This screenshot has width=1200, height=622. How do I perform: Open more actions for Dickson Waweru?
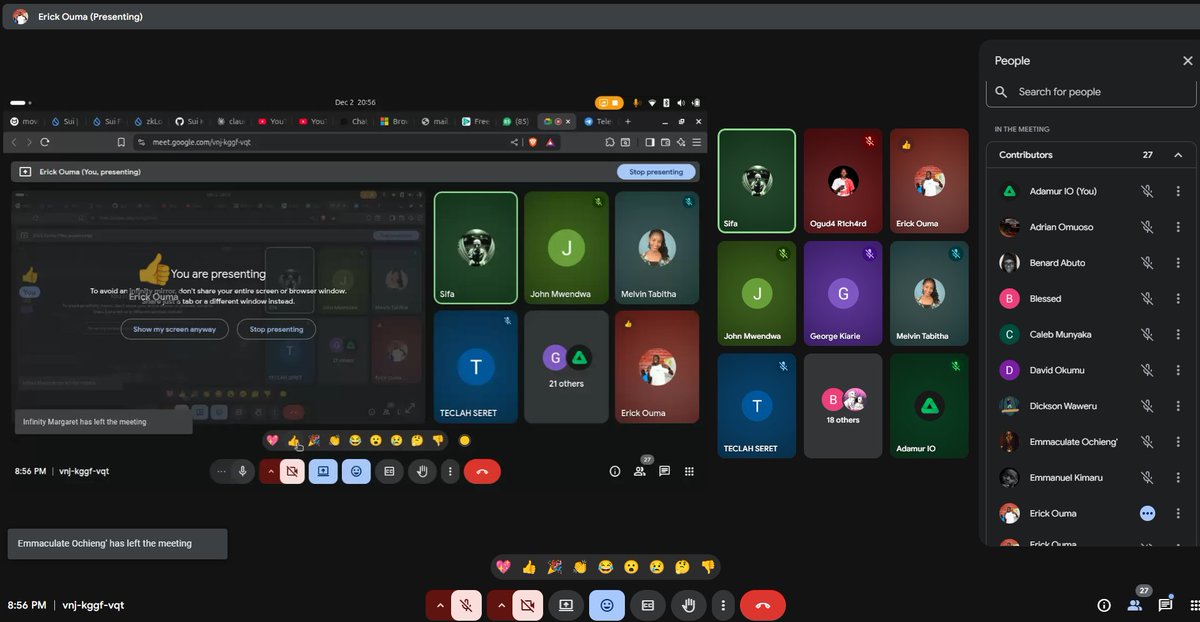(x=1178, y=406)
